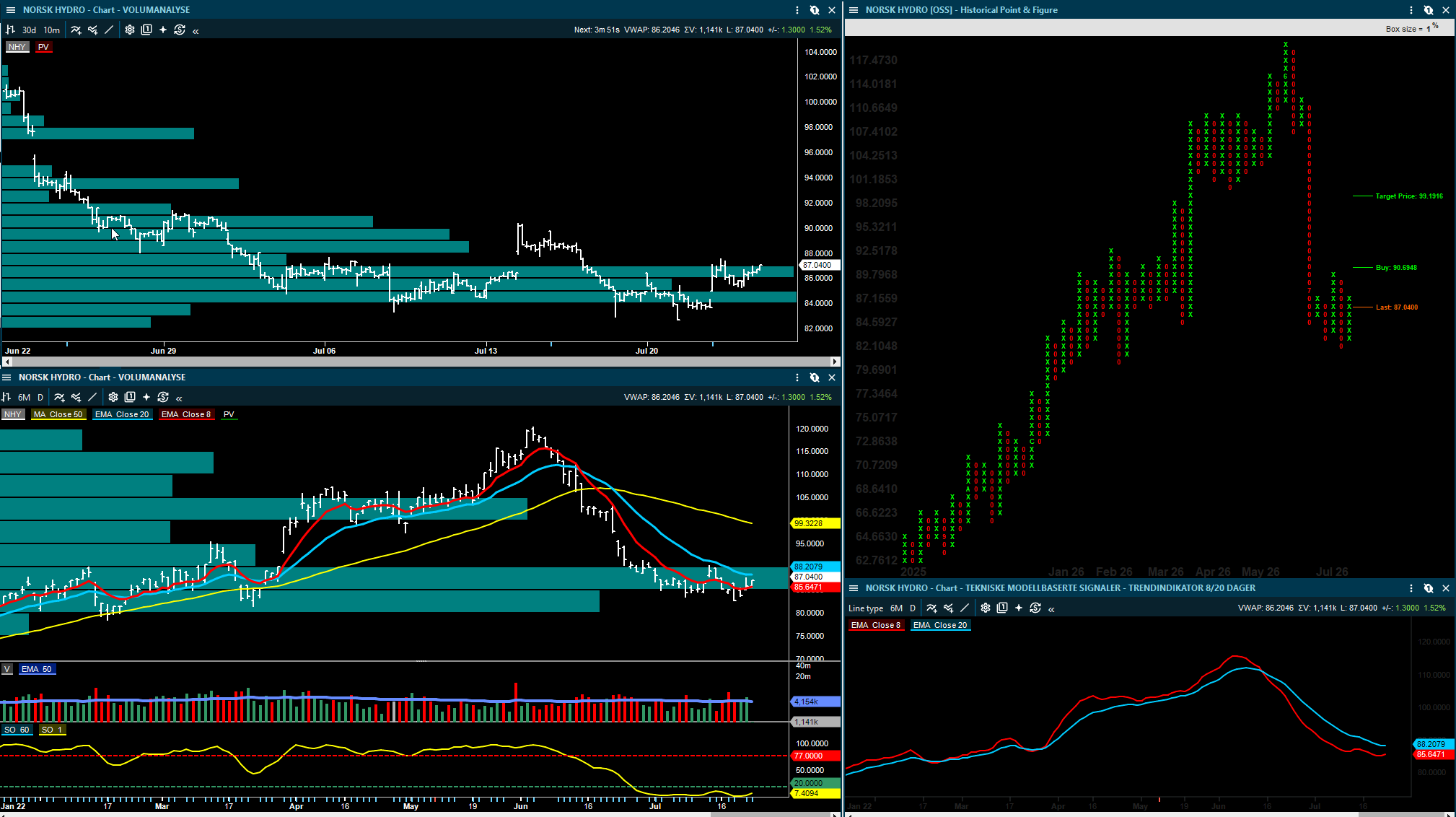Click the D interval button in trend indicator panel

pos(913,608)
